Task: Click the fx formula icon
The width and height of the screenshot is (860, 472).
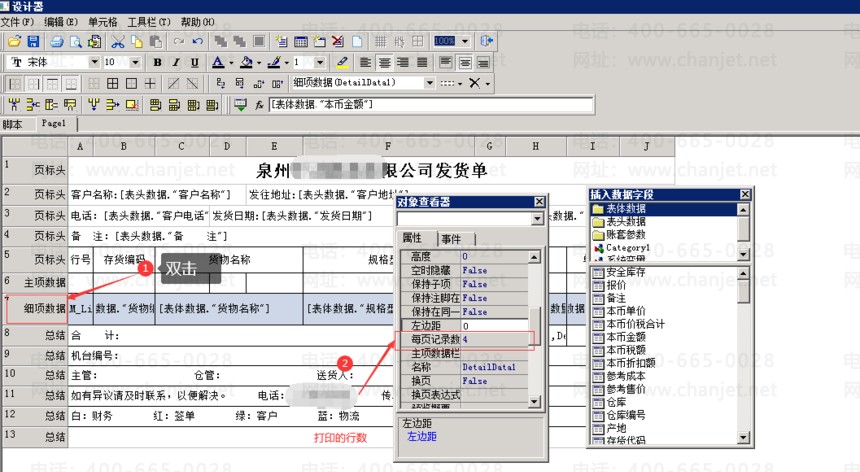Action: pyautogui.click(x=259, y=104)
